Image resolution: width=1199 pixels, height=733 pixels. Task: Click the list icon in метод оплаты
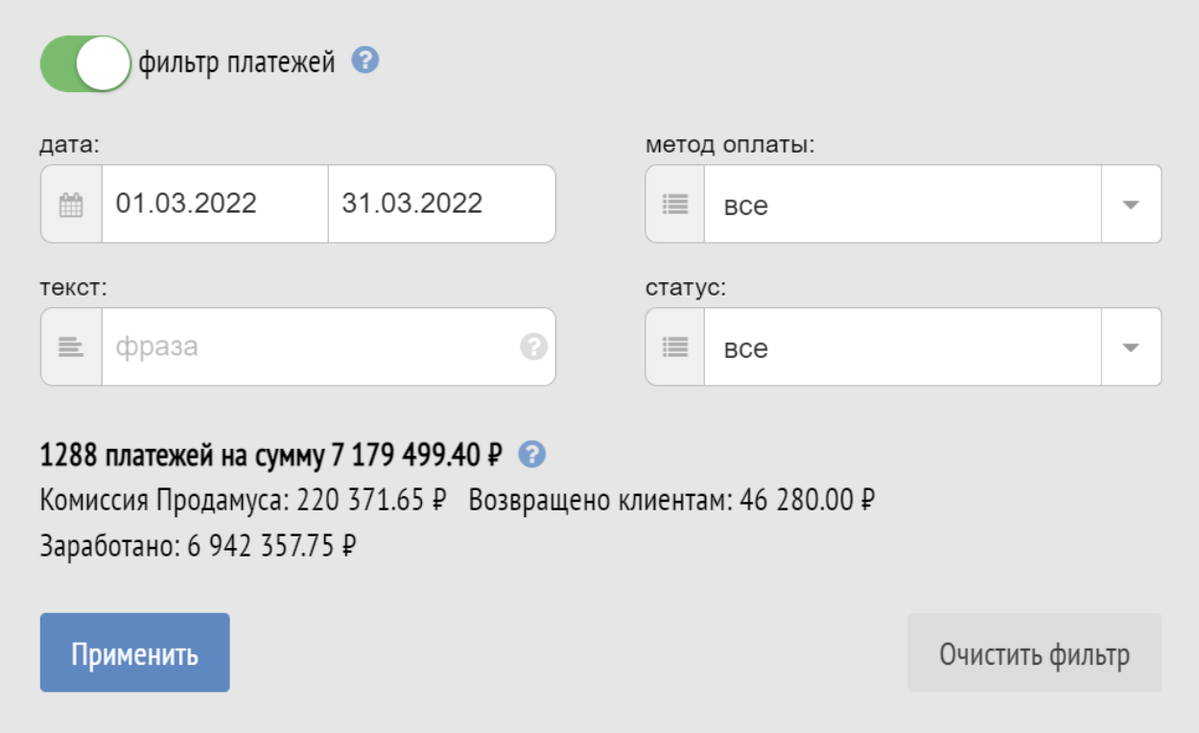[x=675, y=204]
